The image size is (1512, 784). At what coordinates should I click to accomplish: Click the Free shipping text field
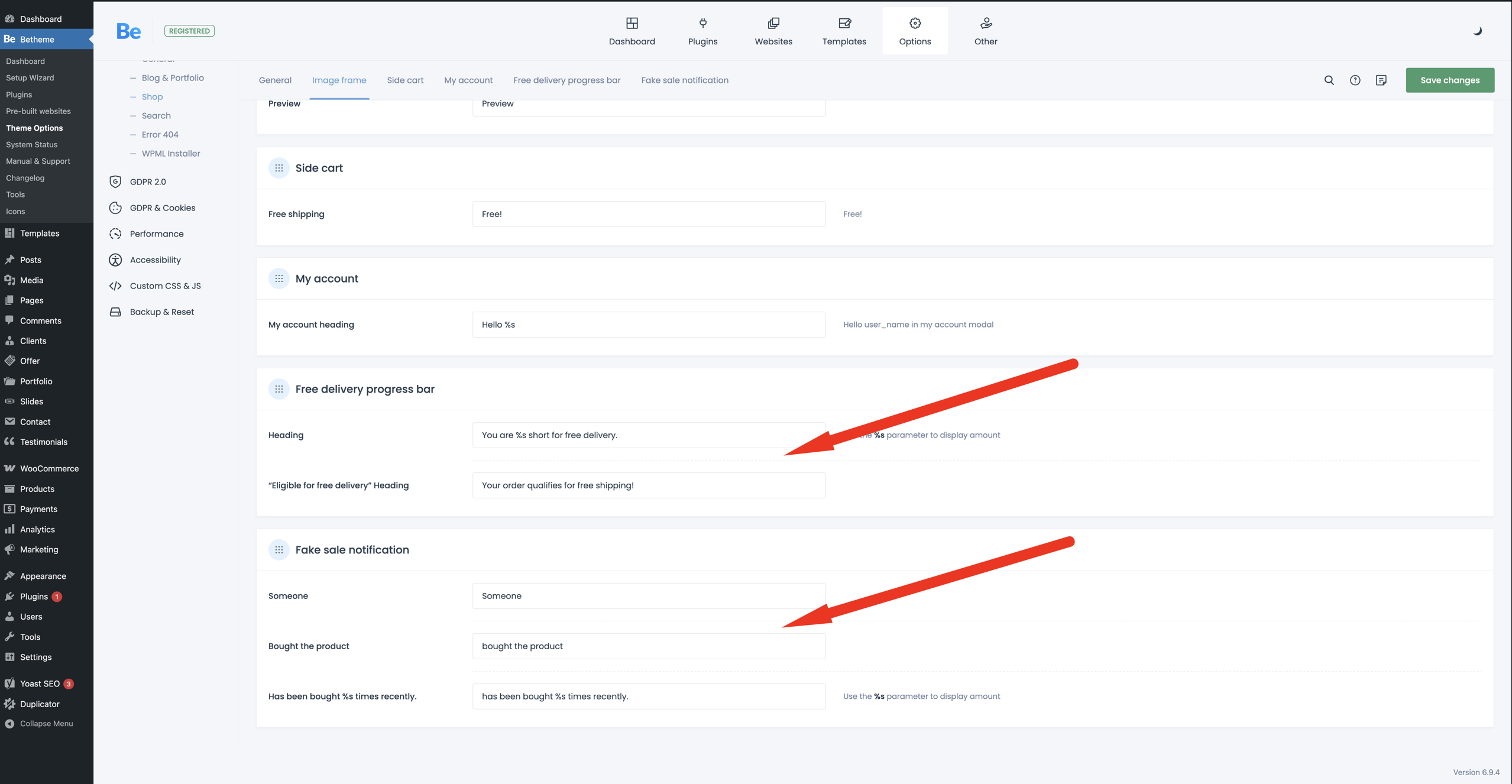pyautogui.click(x=648, y=214)
